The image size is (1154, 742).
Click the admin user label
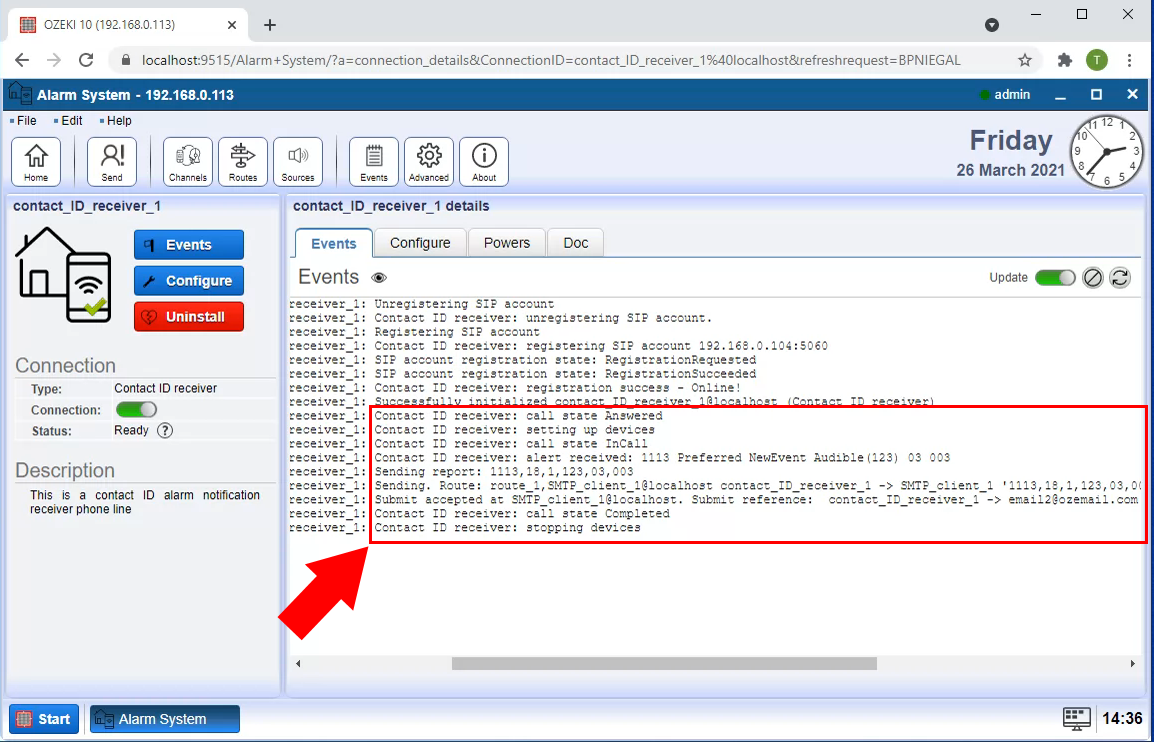point(1012,95)
